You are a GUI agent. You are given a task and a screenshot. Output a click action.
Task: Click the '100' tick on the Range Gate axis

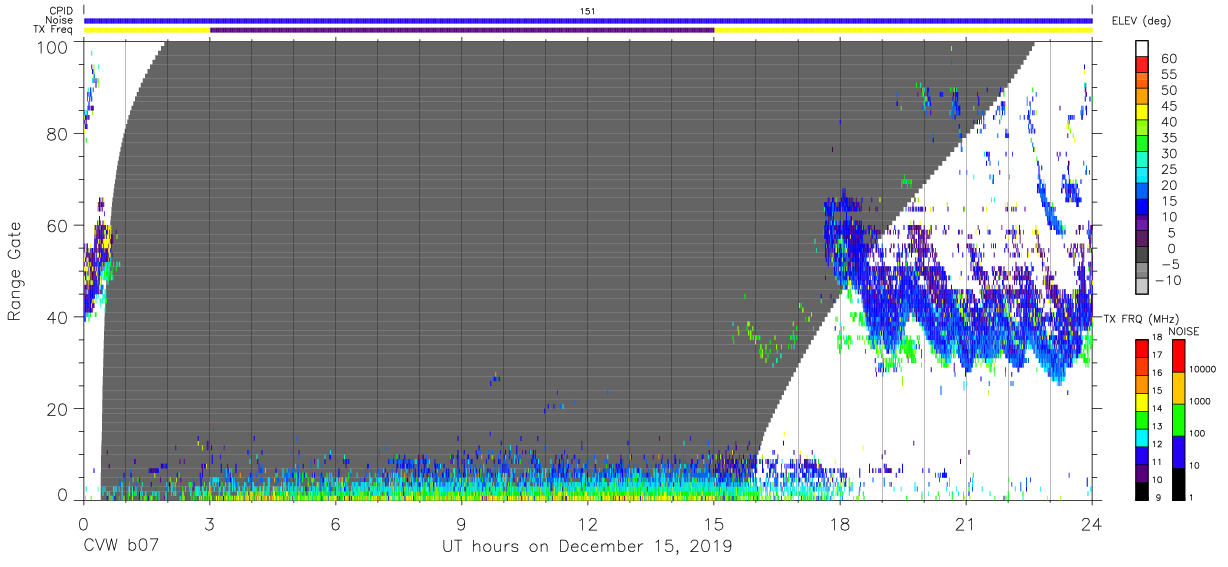click(52, 46)
